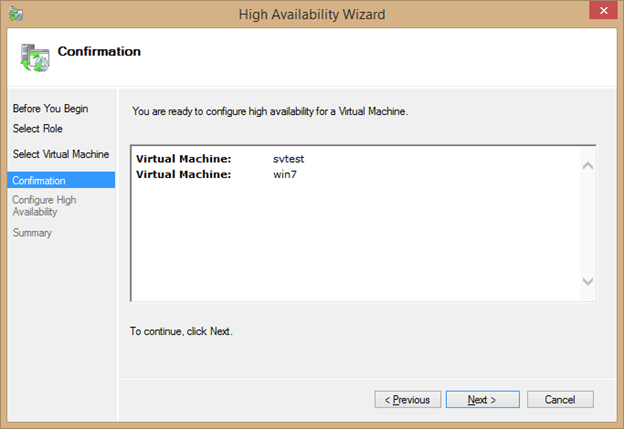
Task: Jump to the Select Virtual Machine step
Action: click(61, 154)
